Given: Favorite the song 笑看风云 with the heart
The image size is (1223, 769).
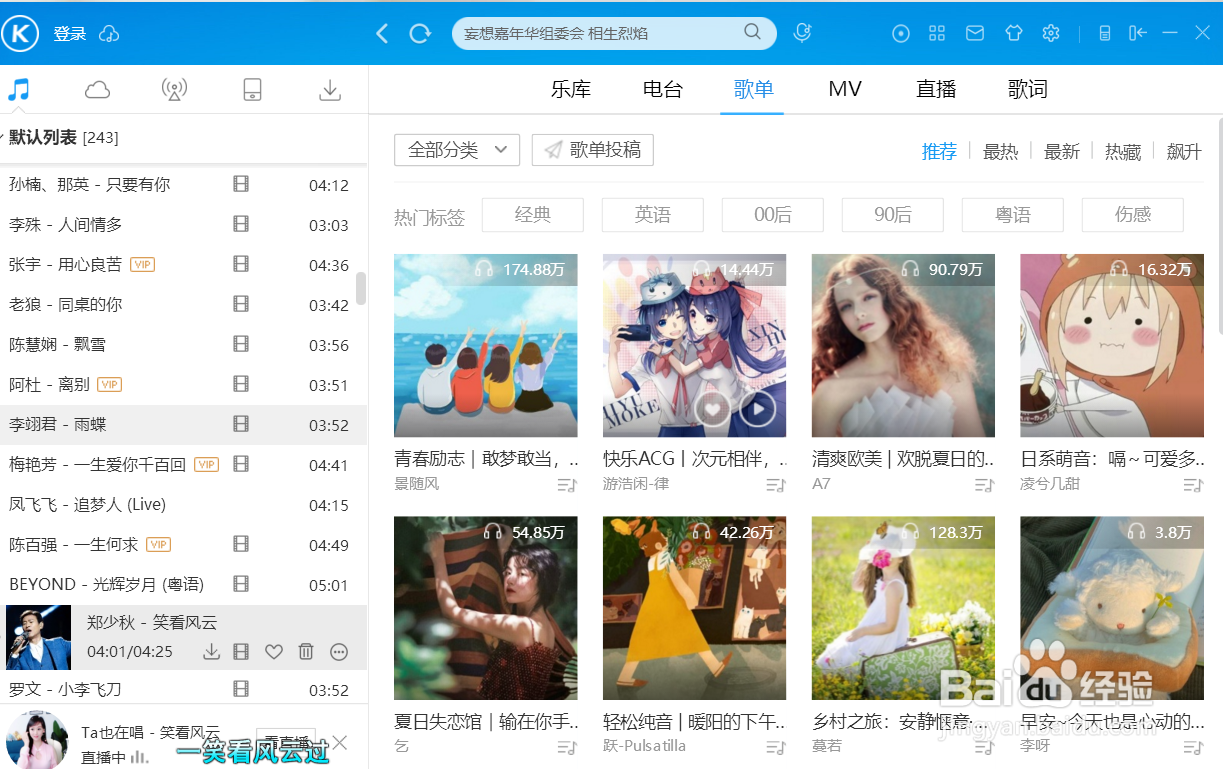Looking at the screenshot, I should [x=273, y=651].
